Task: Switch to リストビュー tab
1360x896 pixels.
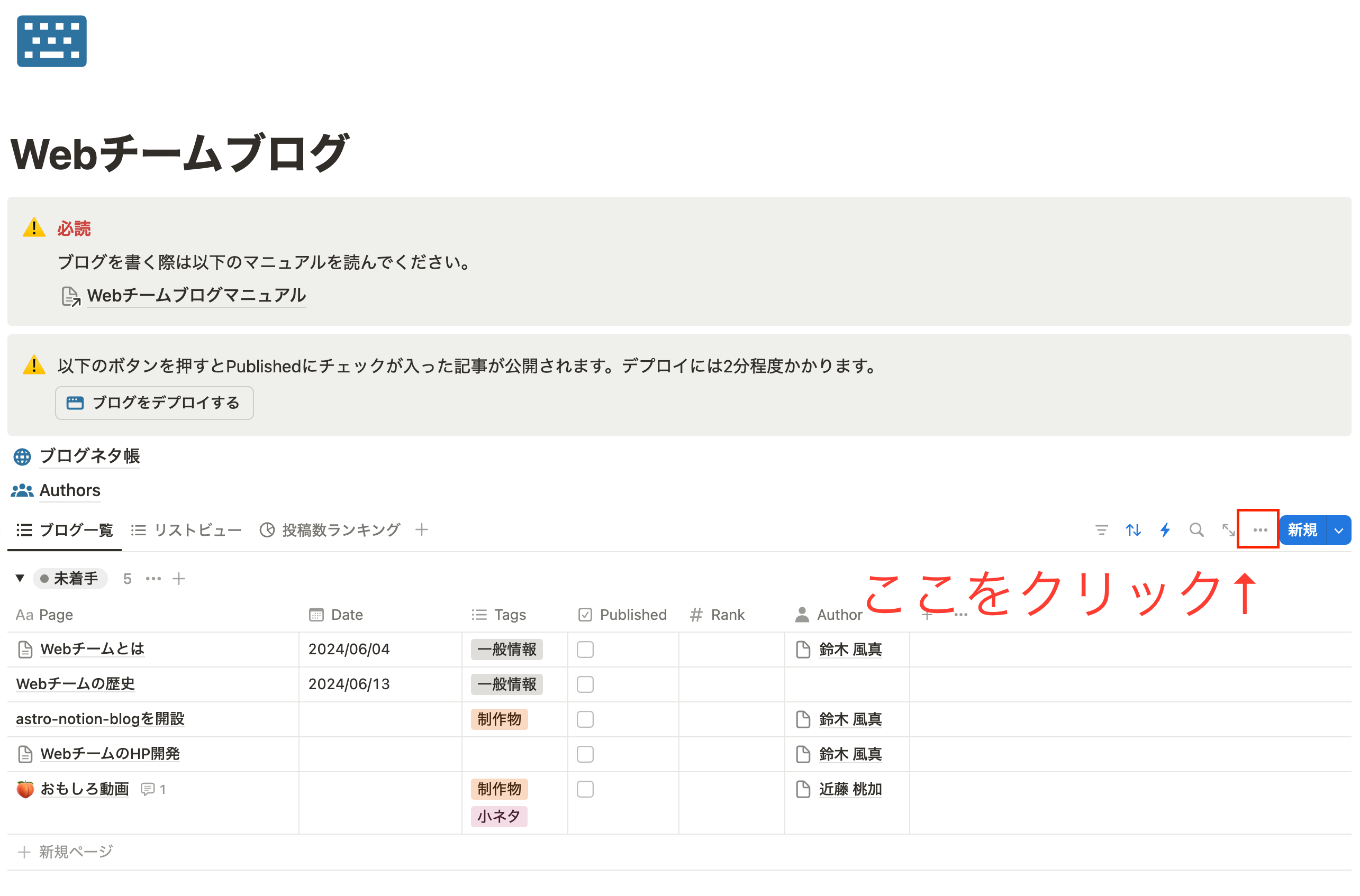Action: (187, 531)
